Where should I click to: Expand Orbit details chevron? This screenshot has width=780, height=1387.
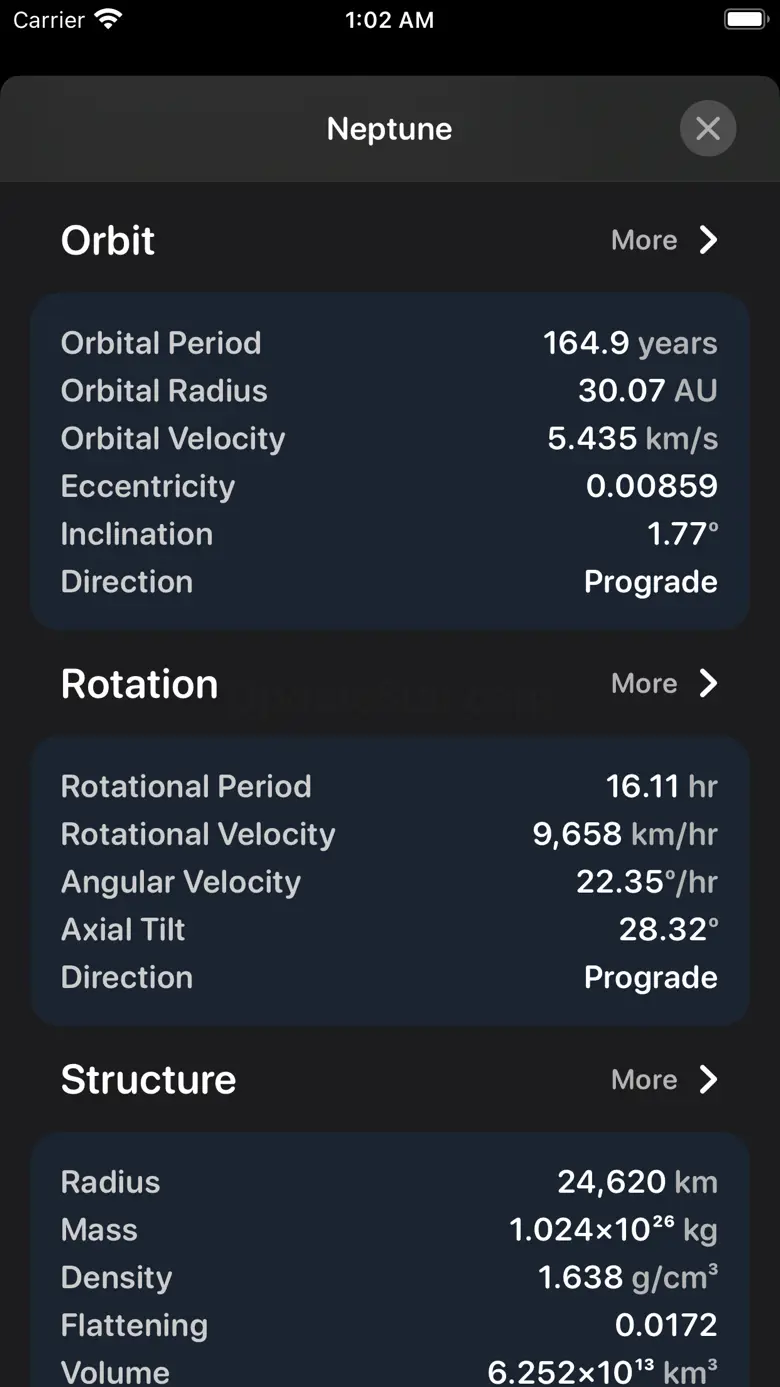[x=708, y=240]
